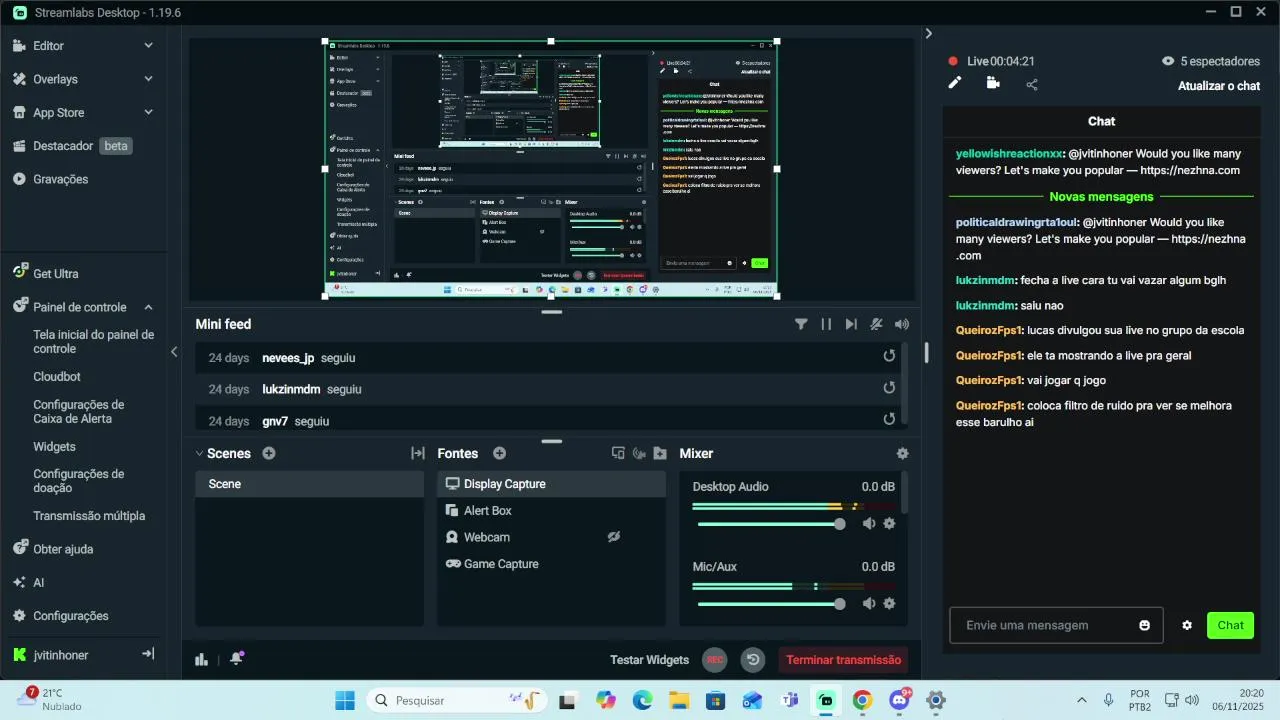Open Configurações de Caixa de Alerta
The width and height of the screenshot is (1280, 720).
(78, 412)
